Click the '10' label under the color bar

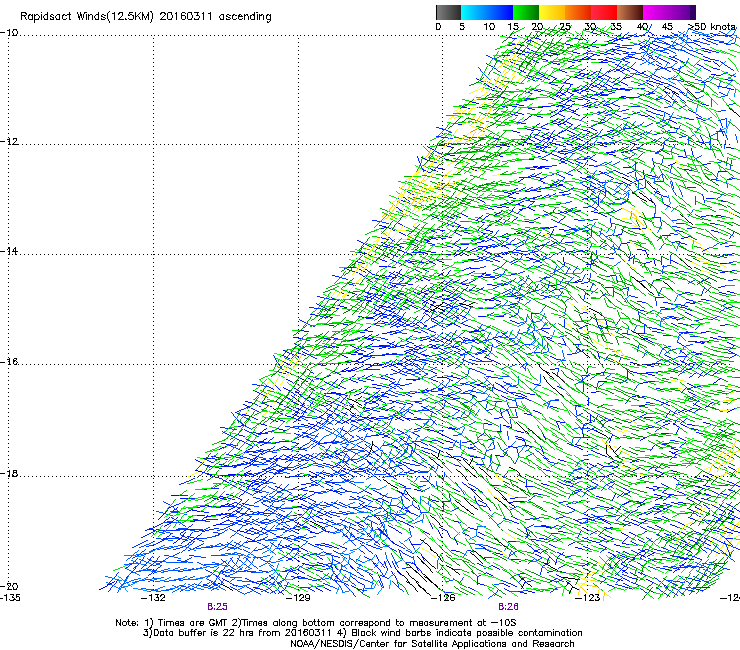click(x=489, y=27)
